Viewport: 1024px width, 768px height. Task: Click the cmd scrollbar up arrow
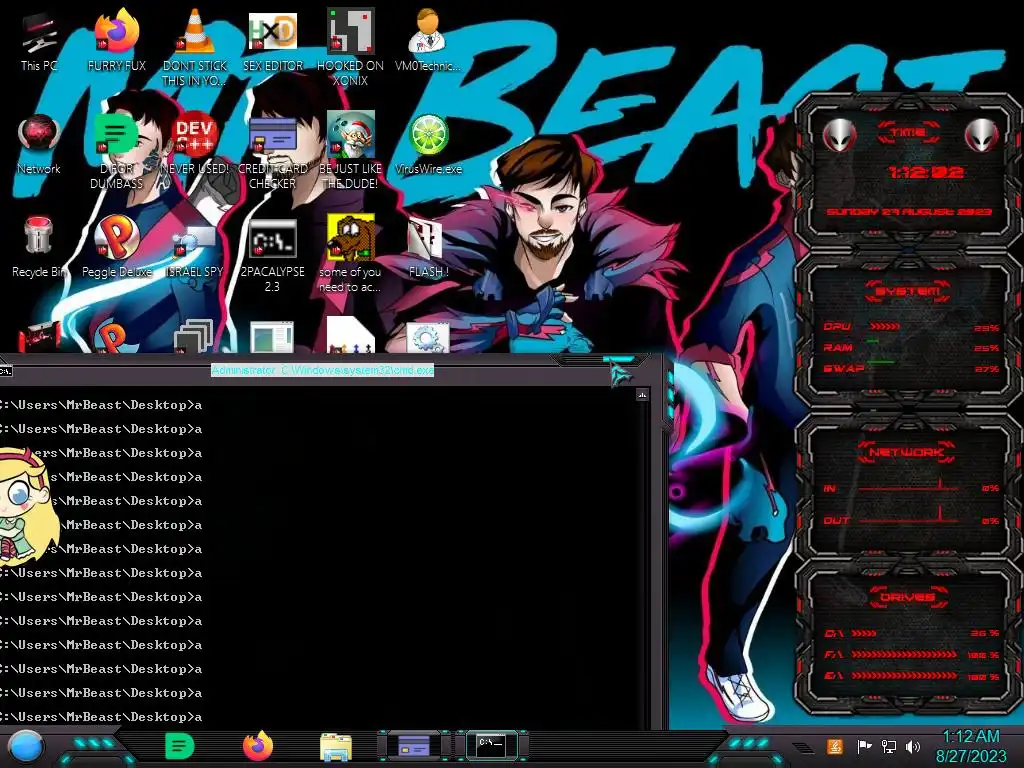642,394
